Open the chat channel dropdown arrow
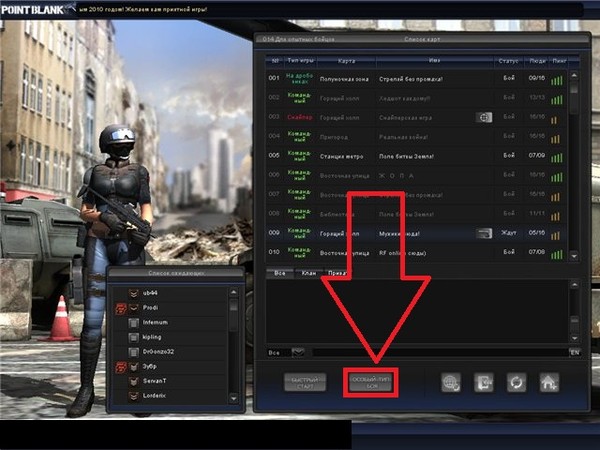Viewport: 600px width, 450px height. pos(298,352)
